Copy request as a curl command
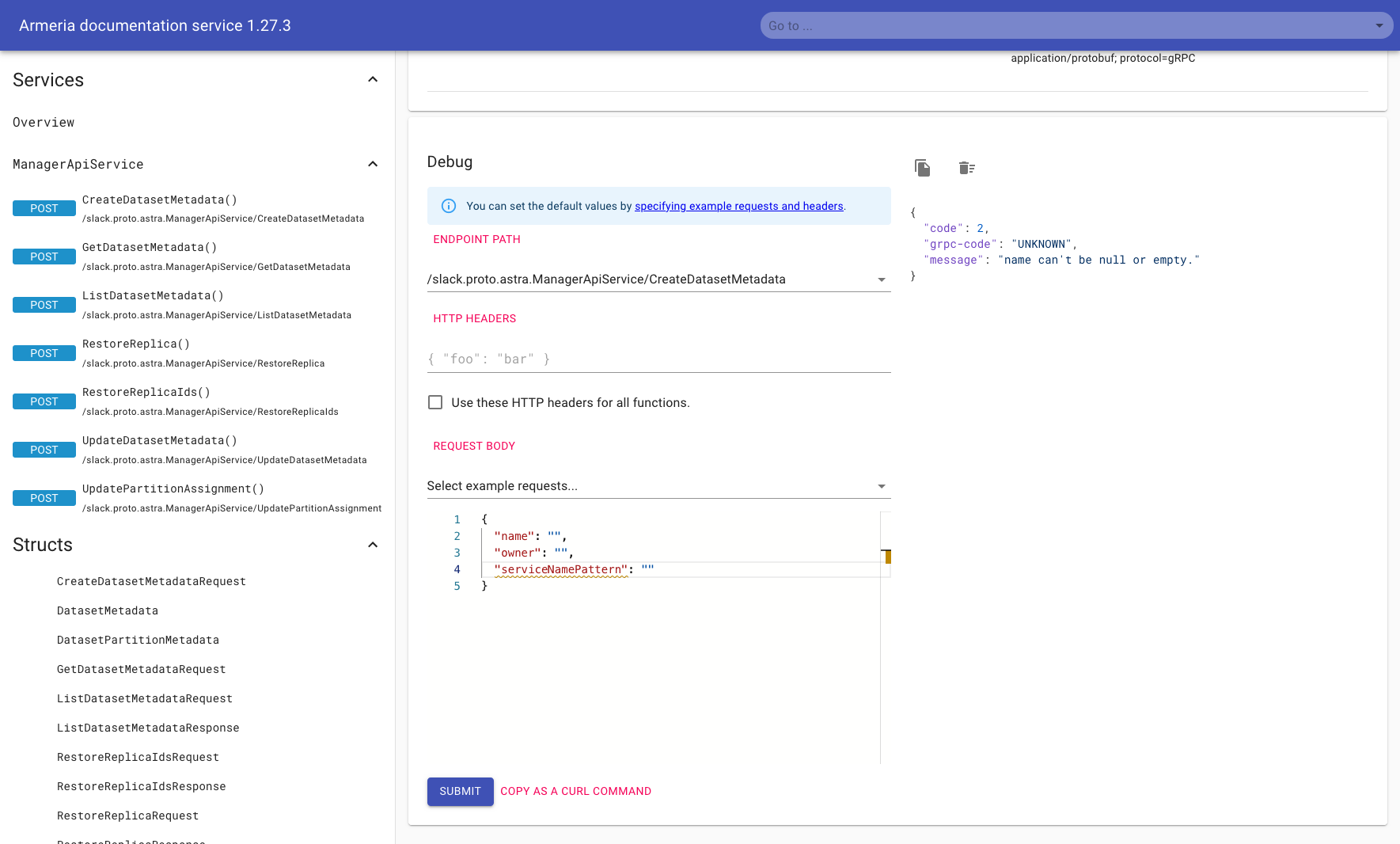 [x=576, y=791]
